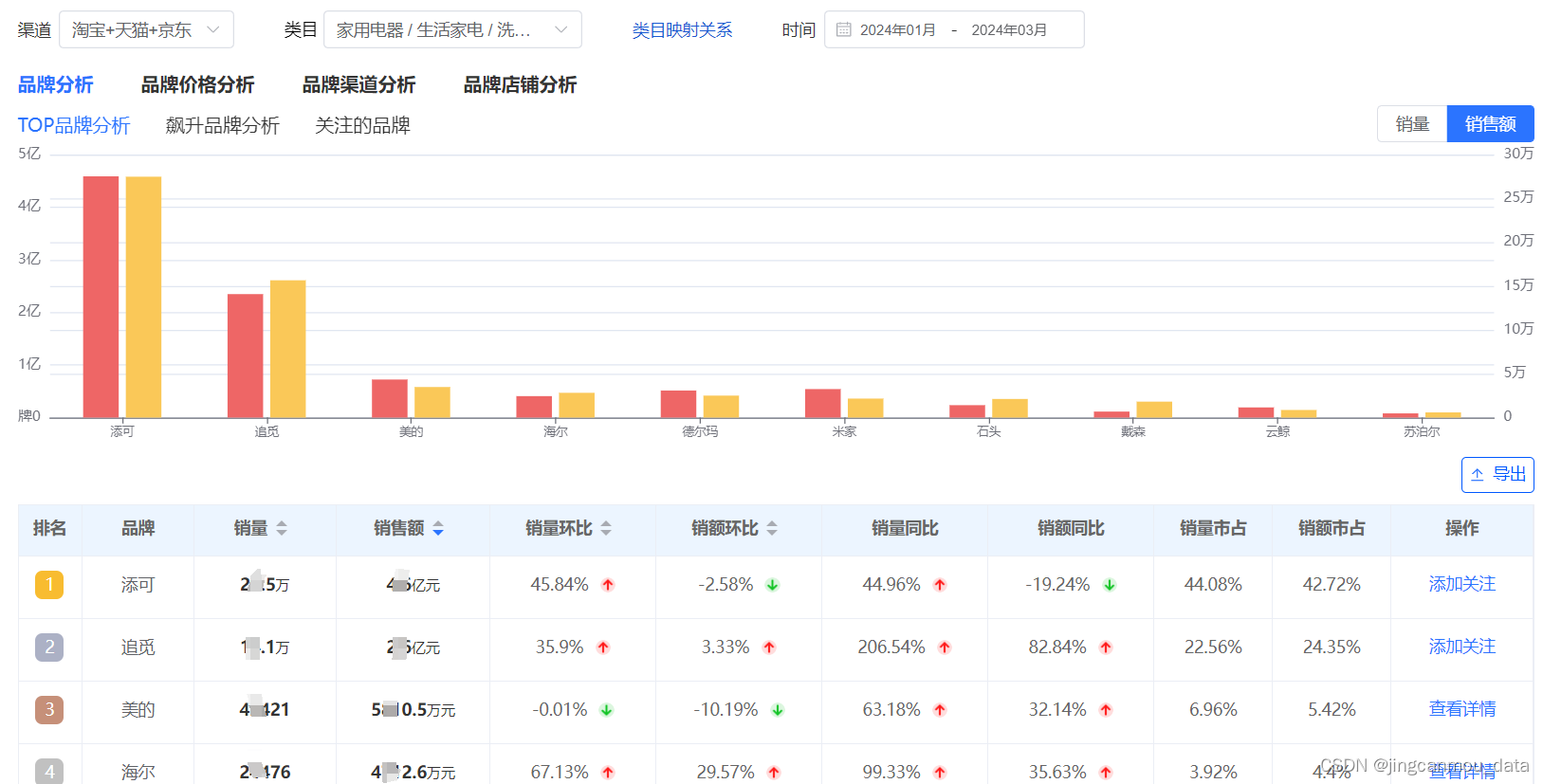Screen dimensions: 1543x784
Task: Click down arrow beside -10.19%
Action: [778, 710]
